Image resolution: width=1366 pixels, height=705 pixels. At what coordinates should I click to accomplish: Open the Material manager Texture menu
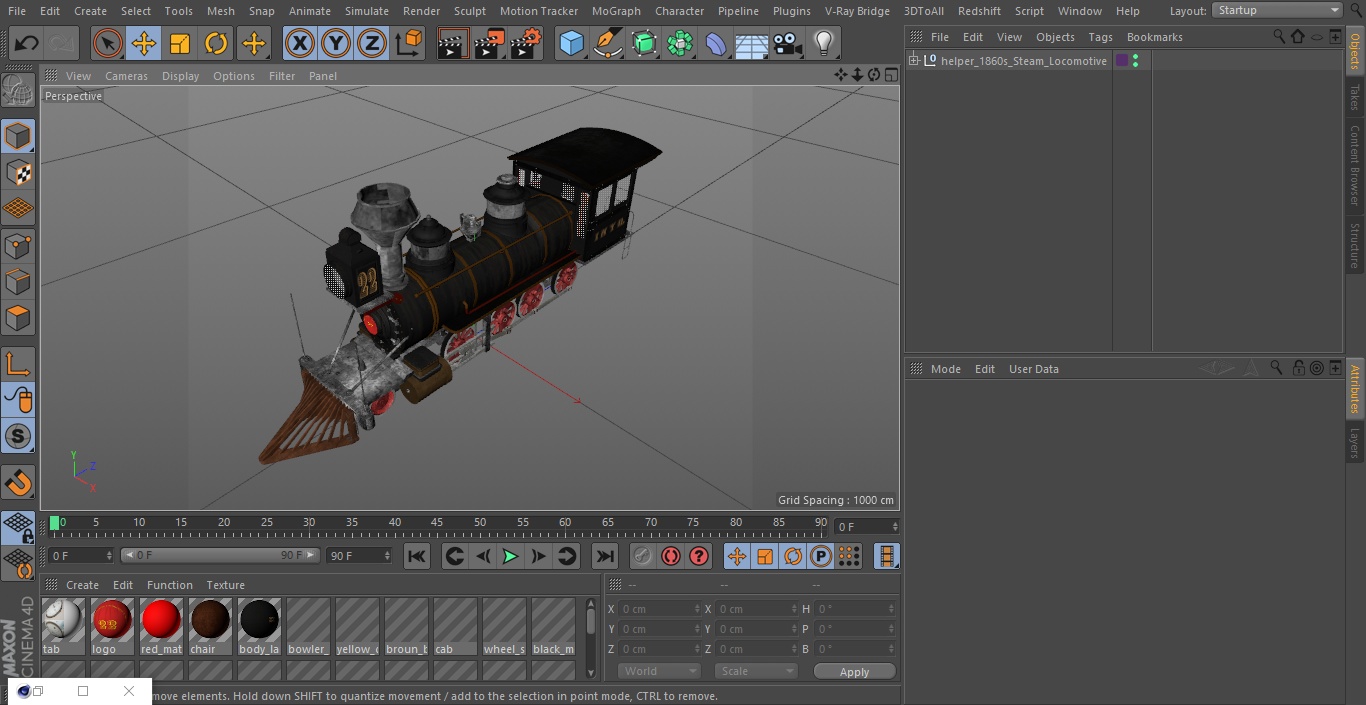click(x=225, y=585)
